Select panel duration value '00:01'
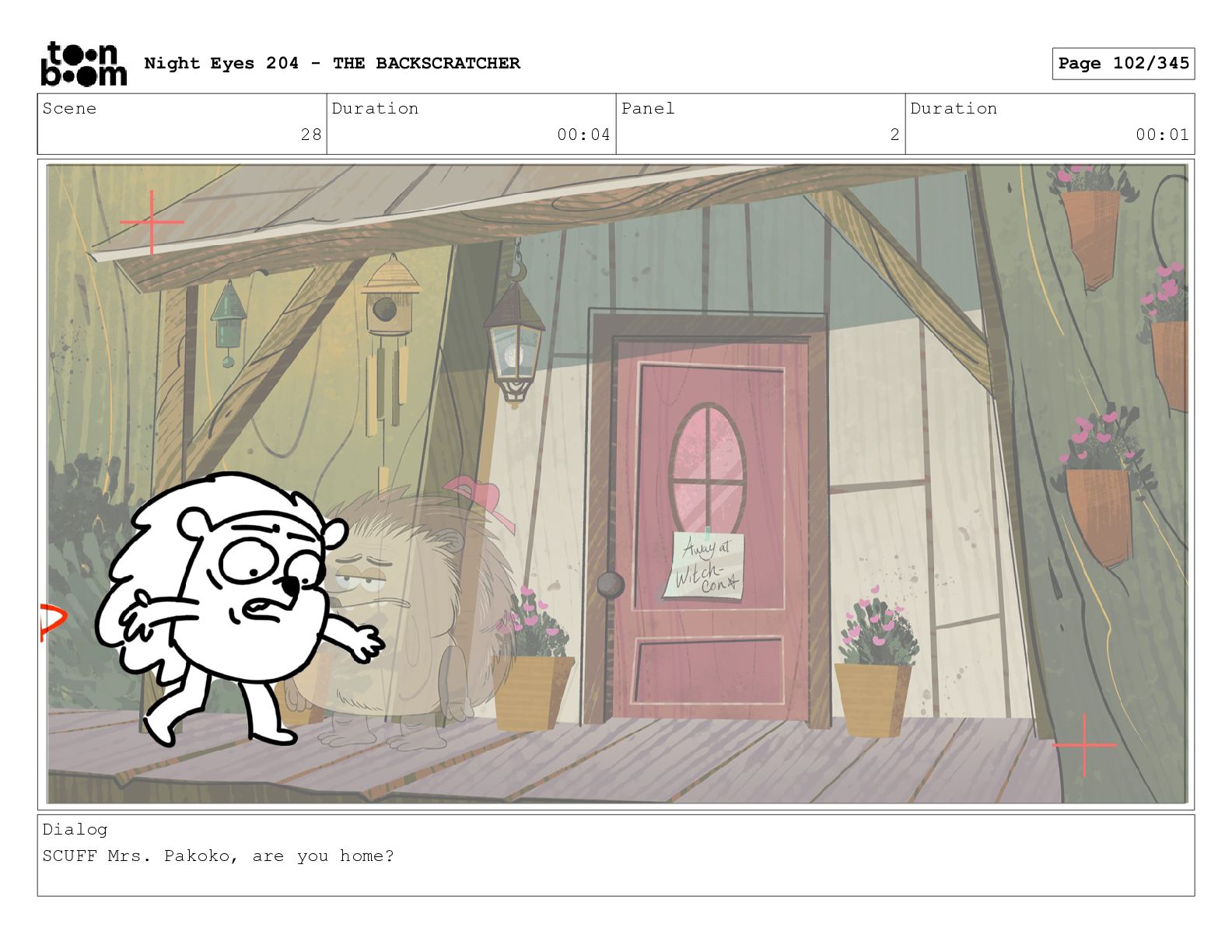The height and width of the screenshot is (952, 1232). (1162, 135)
